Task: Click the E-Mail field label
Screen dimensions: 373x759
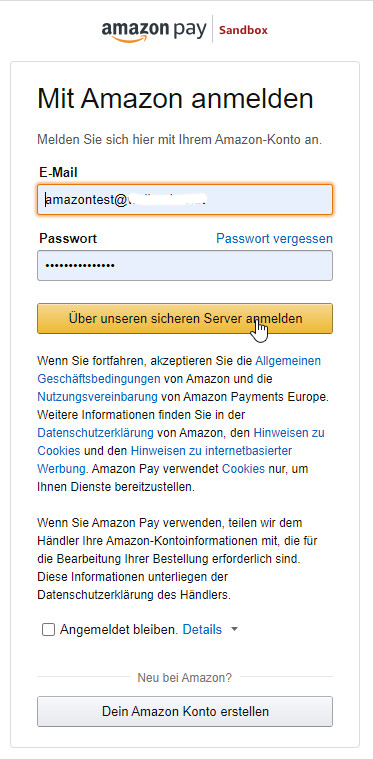Action: [59, 172]
